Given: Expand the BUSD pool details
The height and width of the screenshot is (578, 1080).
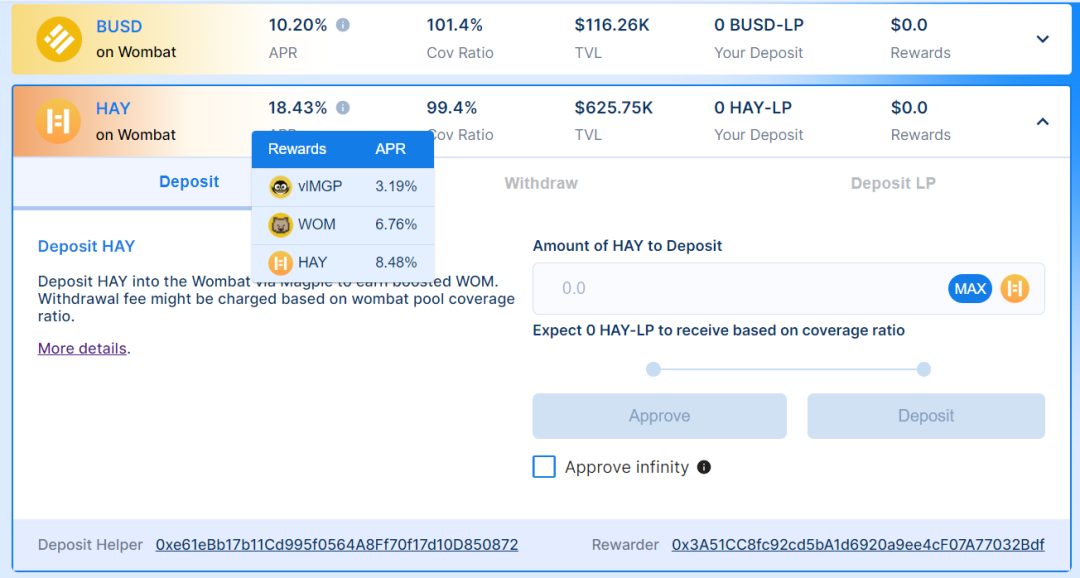Looking at the screenshot, I should [x=1043, y=38].
